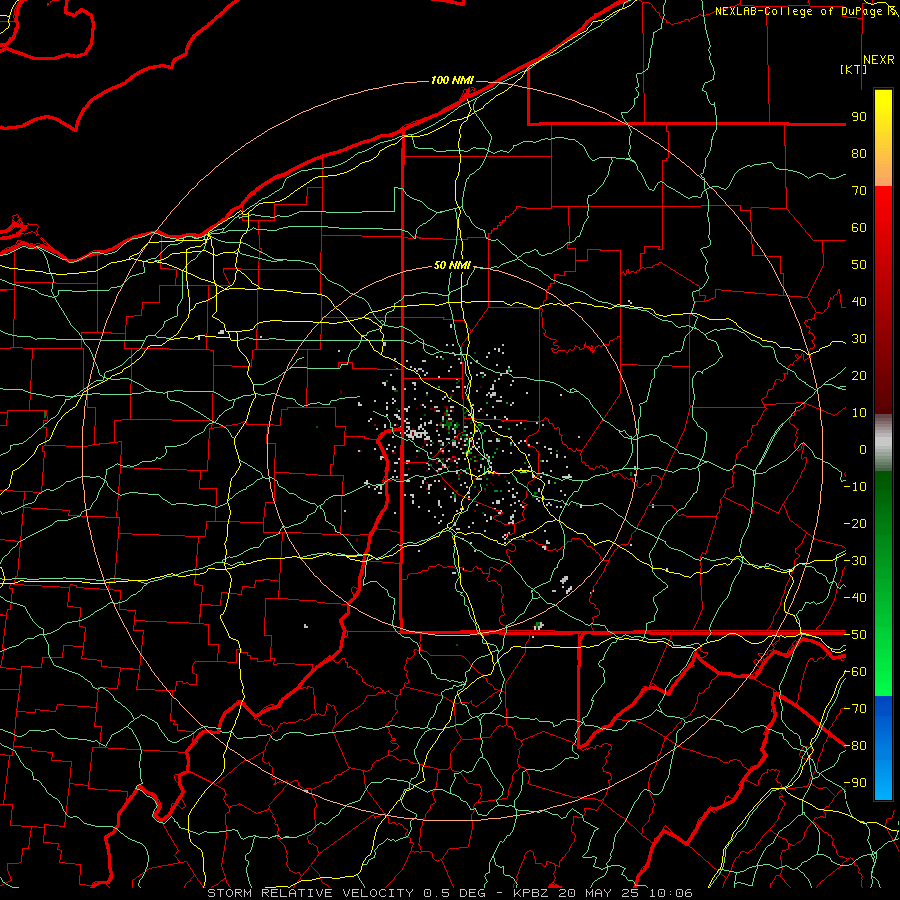
Task: Click the -70 value on velocity scale
Action: click(855, 709)
